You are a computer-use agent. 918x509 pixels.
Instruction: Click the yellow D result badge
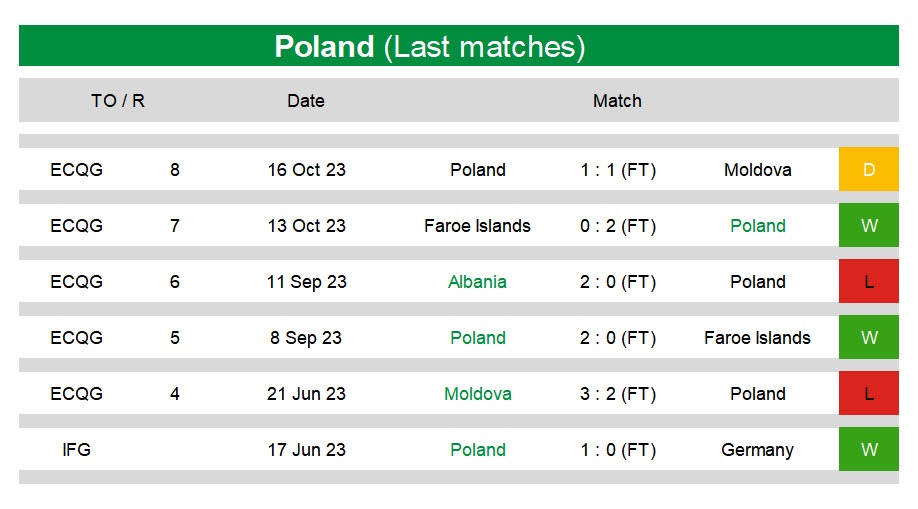868,169
